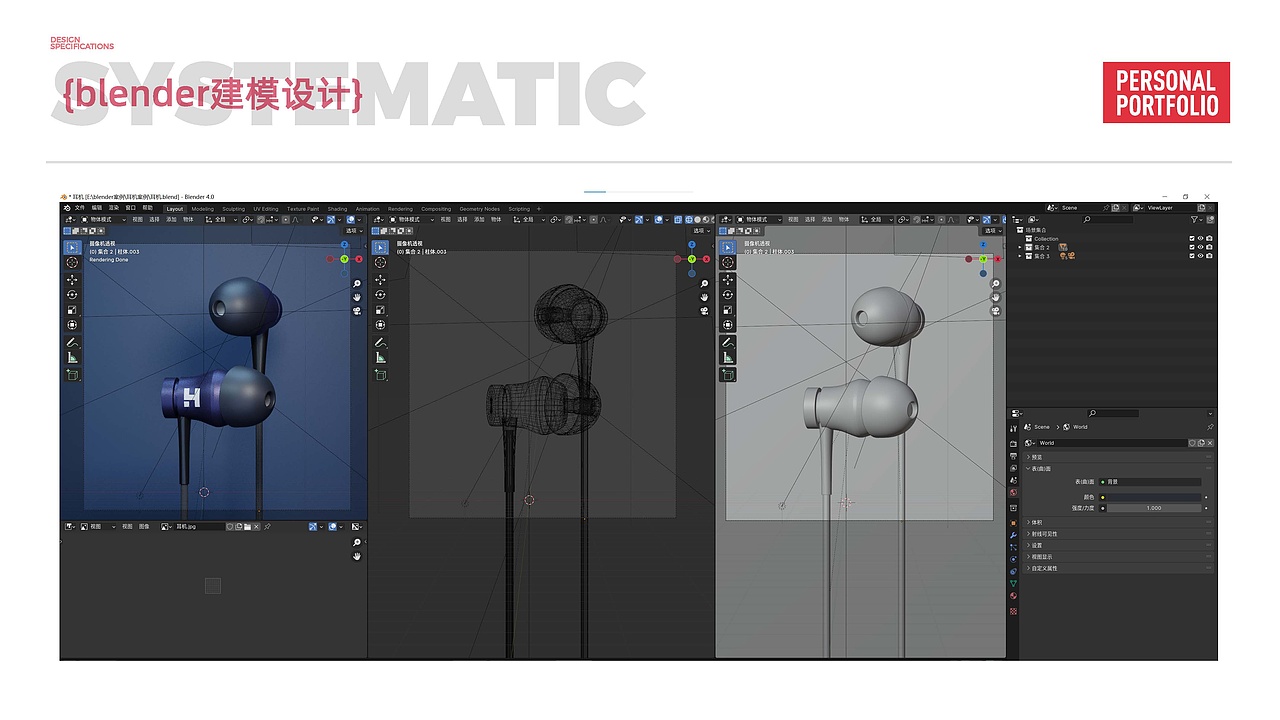Click the outliner search field

pos(1106,219)
